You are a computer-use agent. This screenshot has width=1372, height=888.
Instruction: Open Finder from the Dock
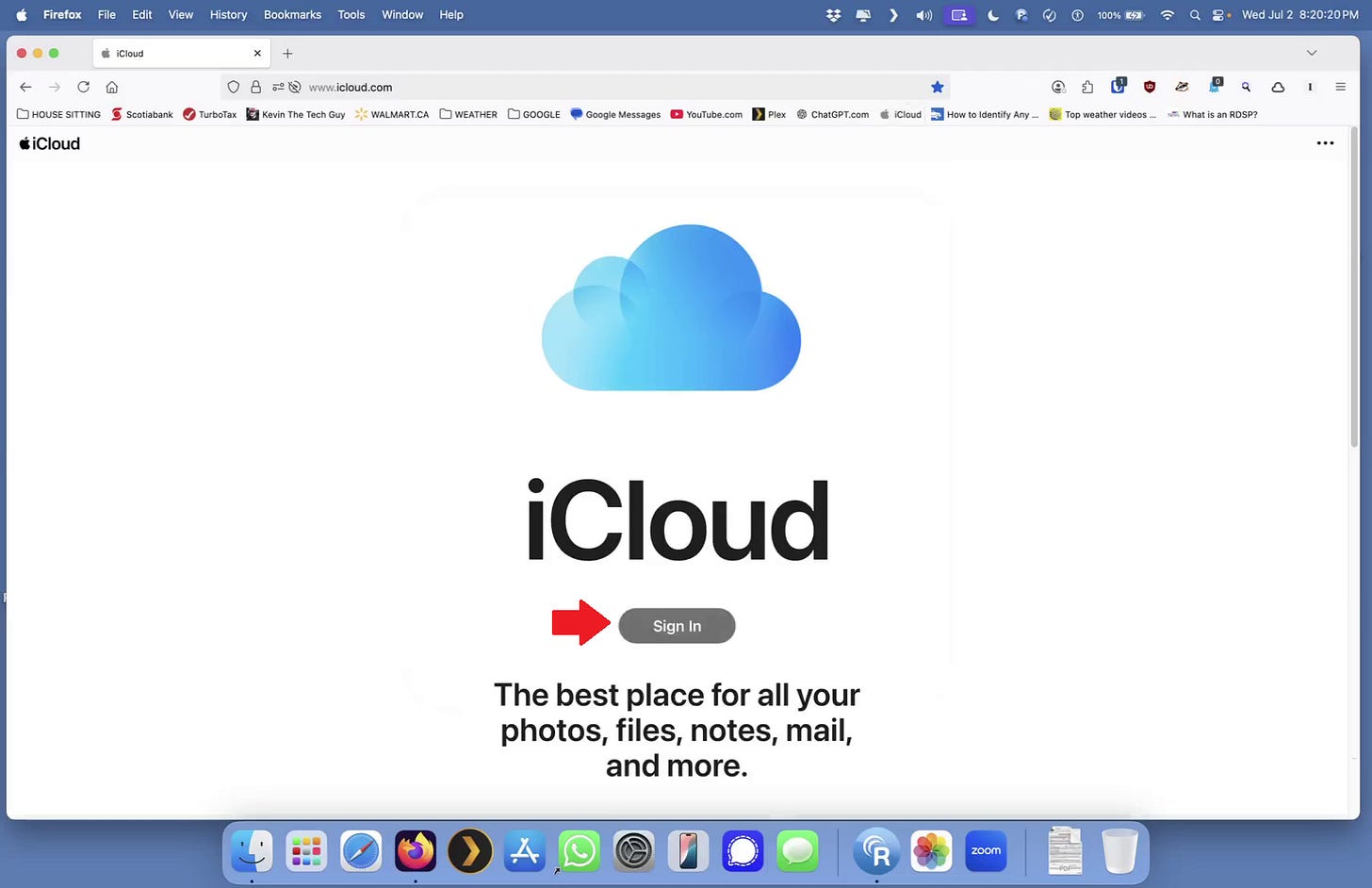tap(252, 851)
